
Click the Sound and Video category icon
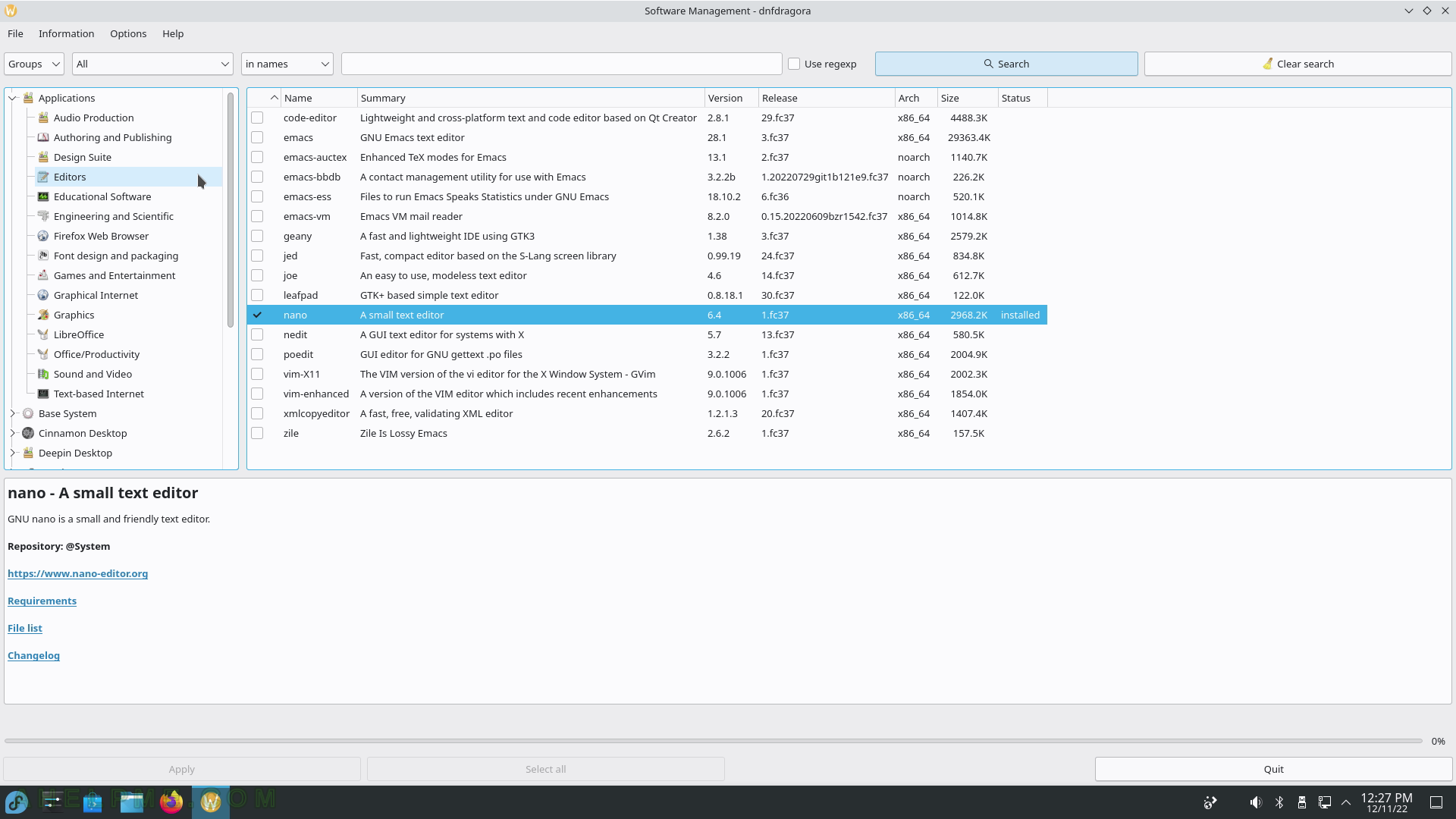43,374
